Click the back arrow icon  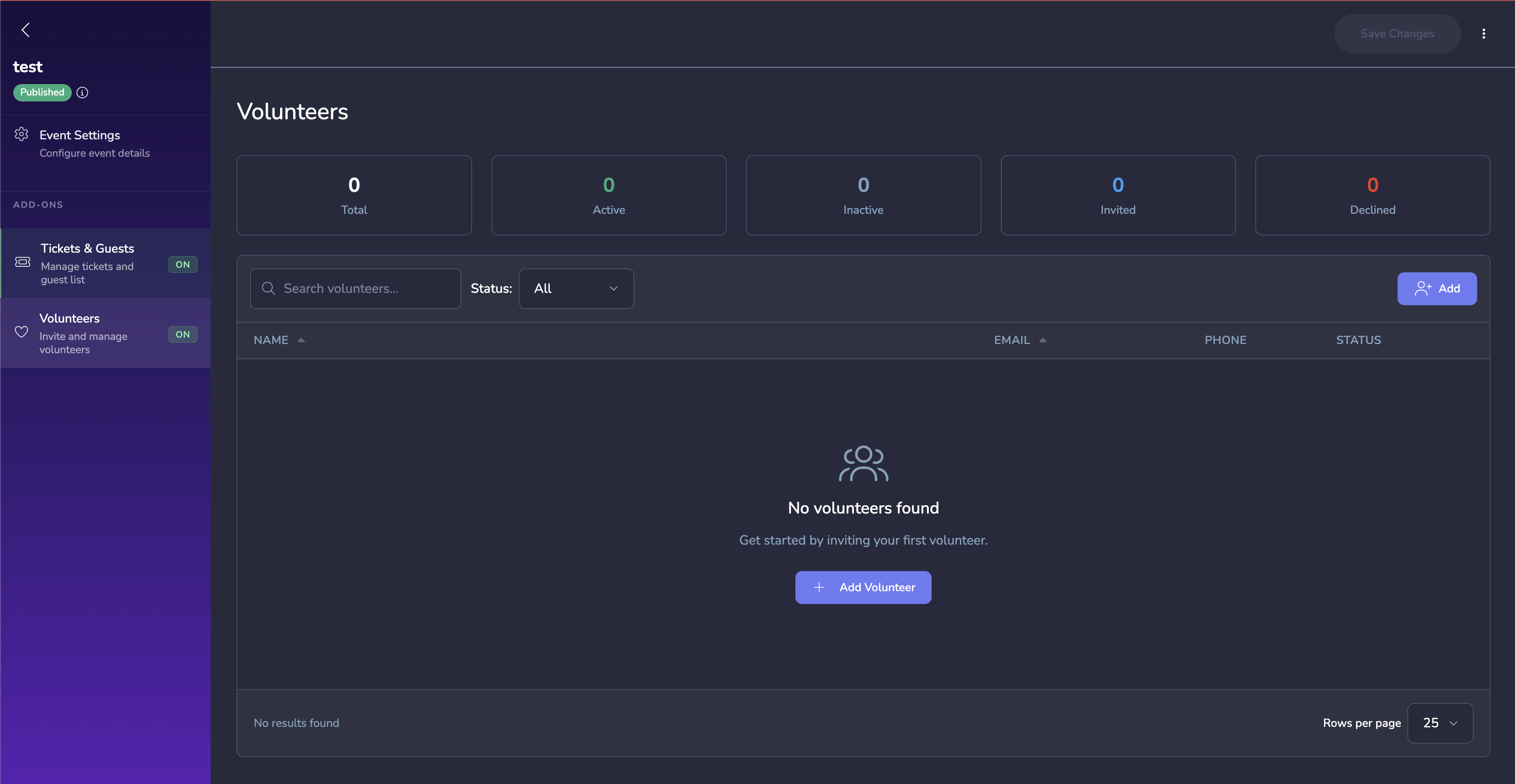click(x=25, y=30)
